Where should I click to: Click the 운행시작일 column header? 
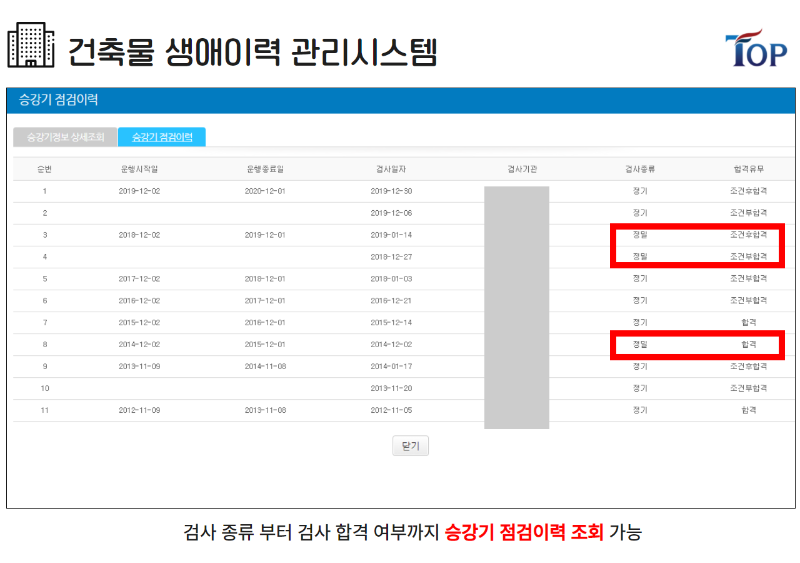139,169
